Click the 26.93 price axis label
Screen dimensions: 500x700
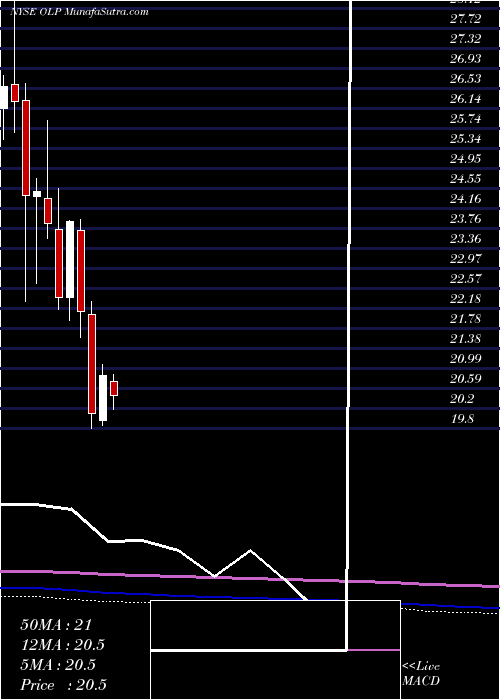coord(466,59)
